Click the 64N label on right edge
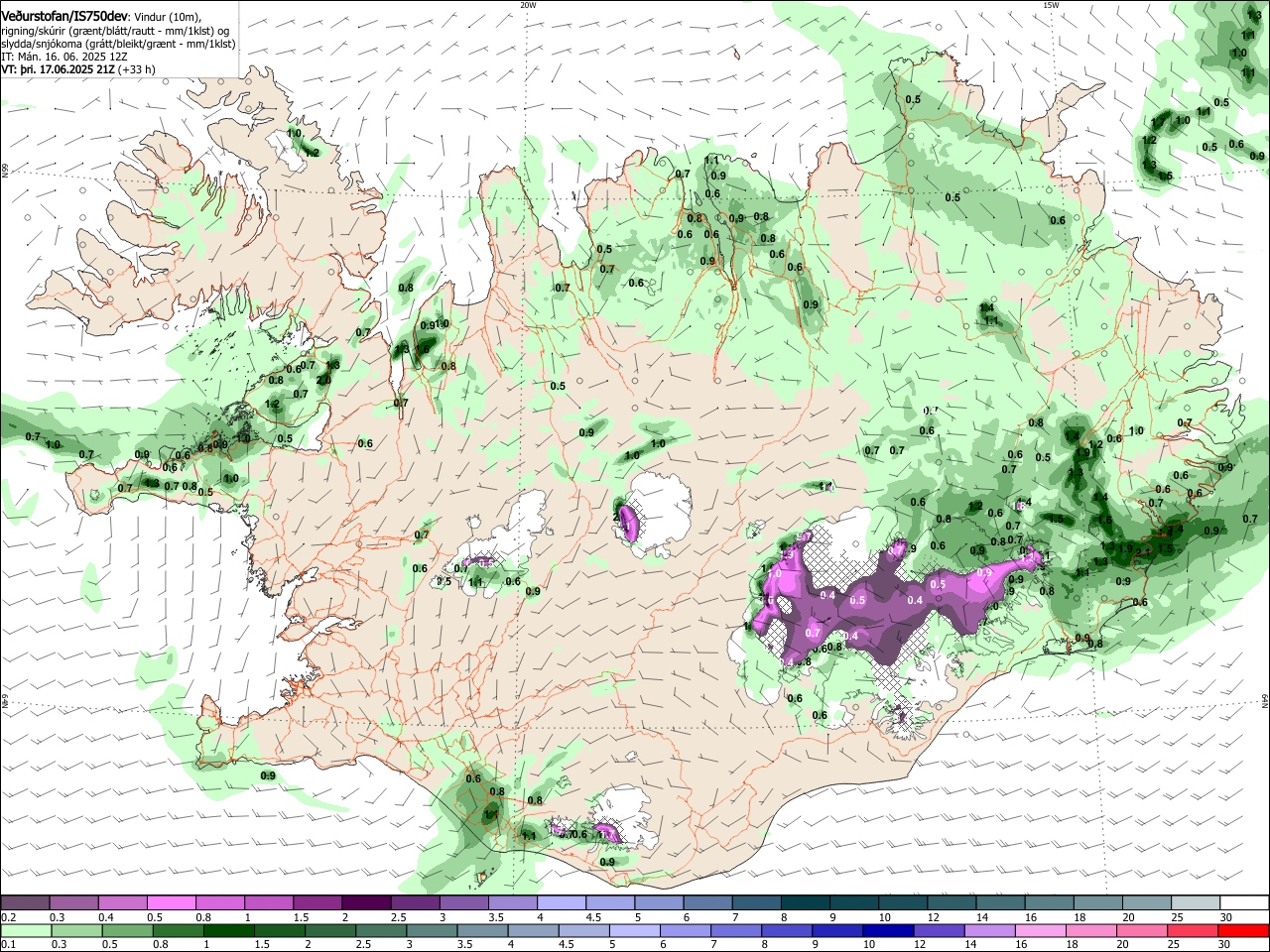This screenshot has width=1270, height=952. [1265, 701]
